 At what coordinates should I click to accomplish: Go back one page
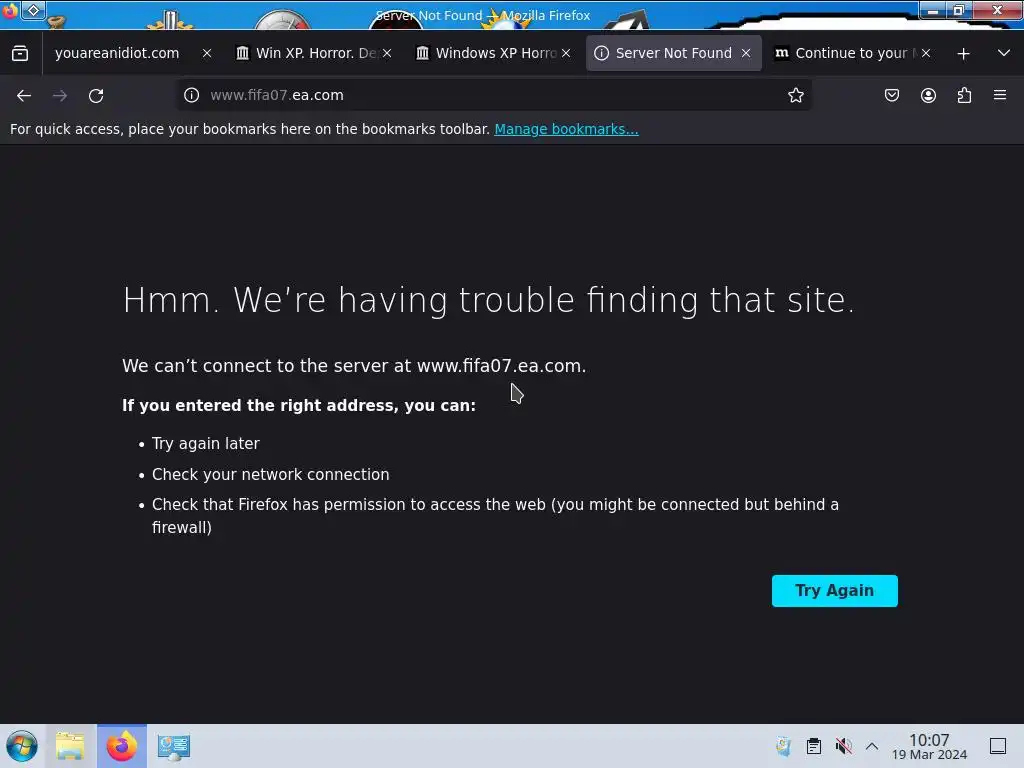(x=24, y=95)
